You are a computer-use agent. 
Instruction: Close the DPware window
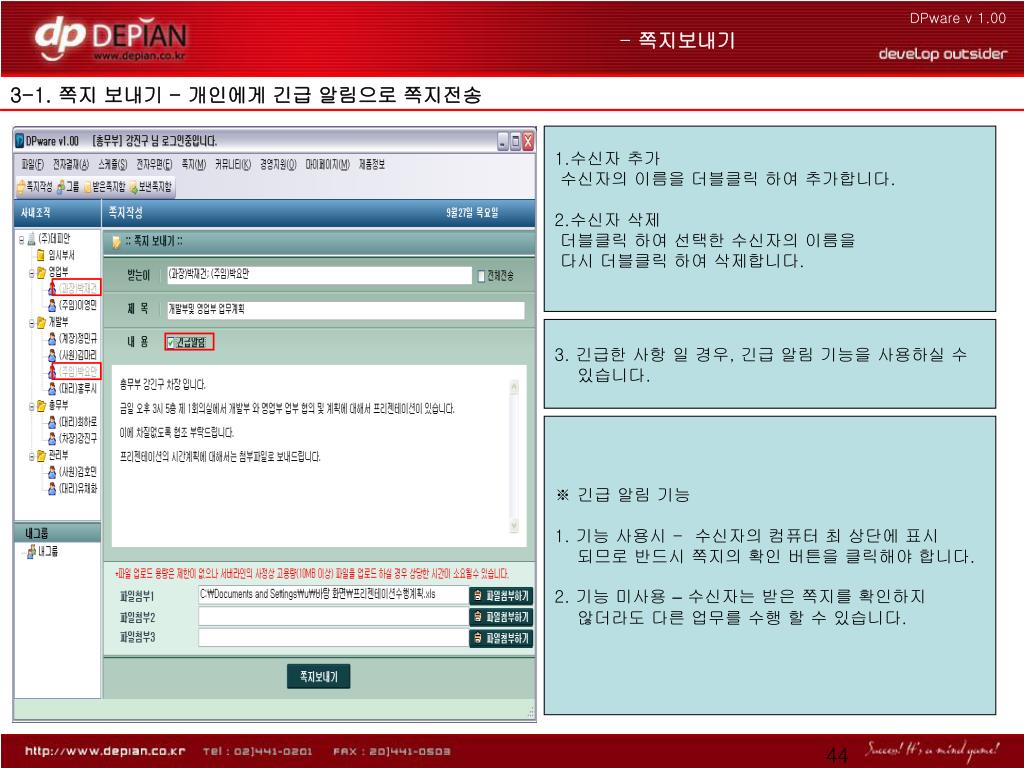point(528,142)
